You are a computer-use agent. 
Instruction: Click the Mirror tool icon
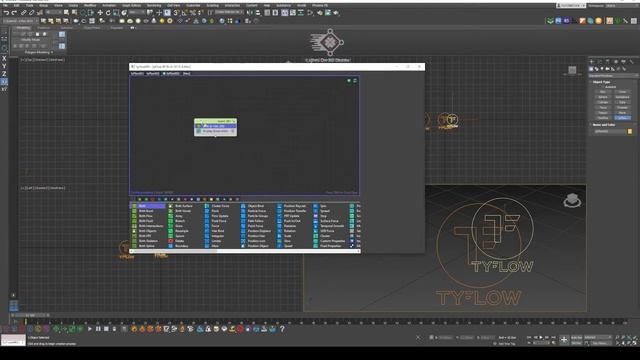click(x=249, y=13)
